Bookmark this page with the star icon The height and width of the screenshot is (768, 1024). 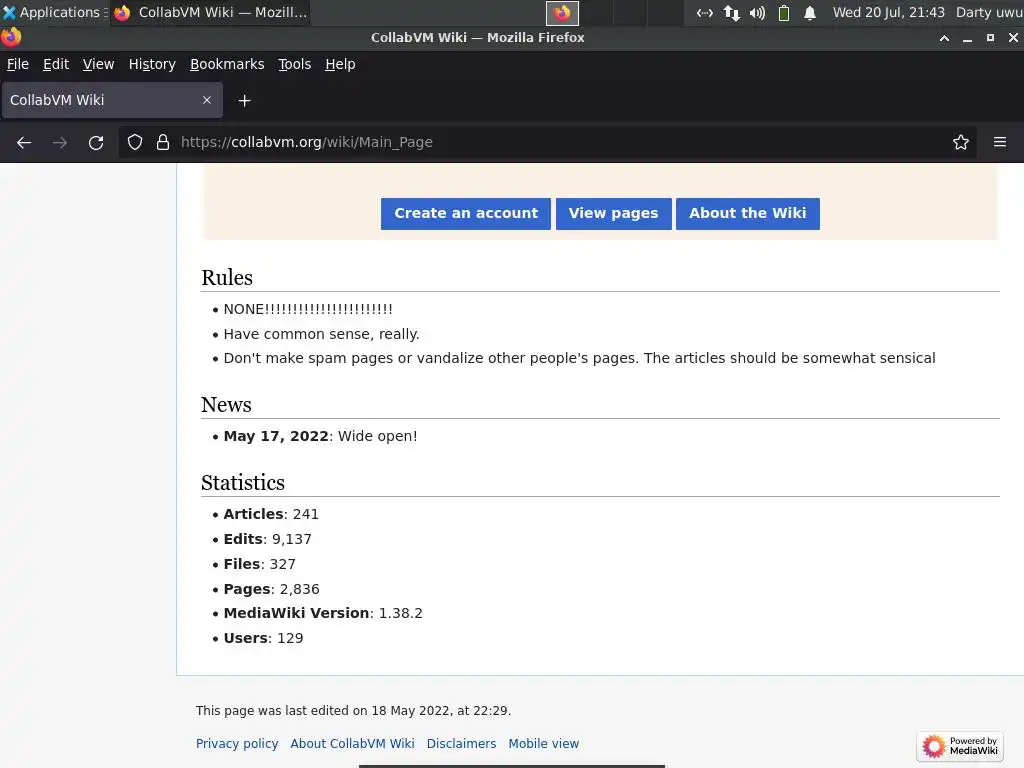(961, 142)
